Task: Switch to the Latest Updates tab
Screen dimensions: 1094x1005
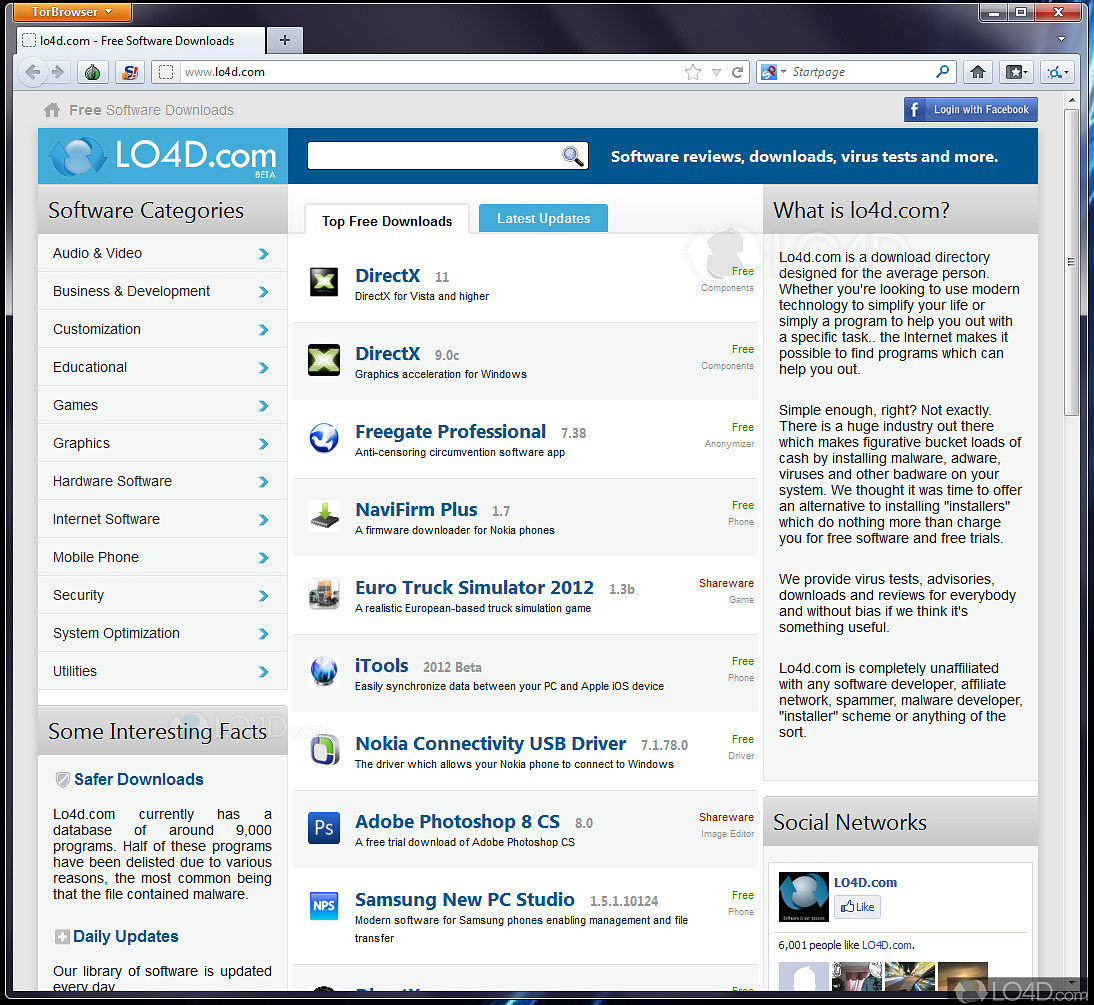Action: point(543,219)
